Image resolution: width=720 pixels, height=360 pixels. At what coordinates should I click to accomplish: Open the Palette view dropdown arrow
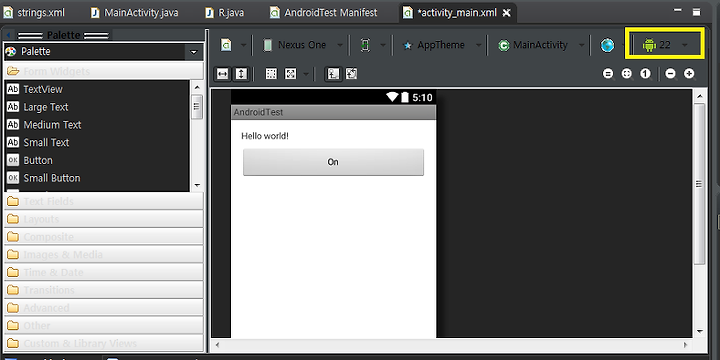pos(194,52)
